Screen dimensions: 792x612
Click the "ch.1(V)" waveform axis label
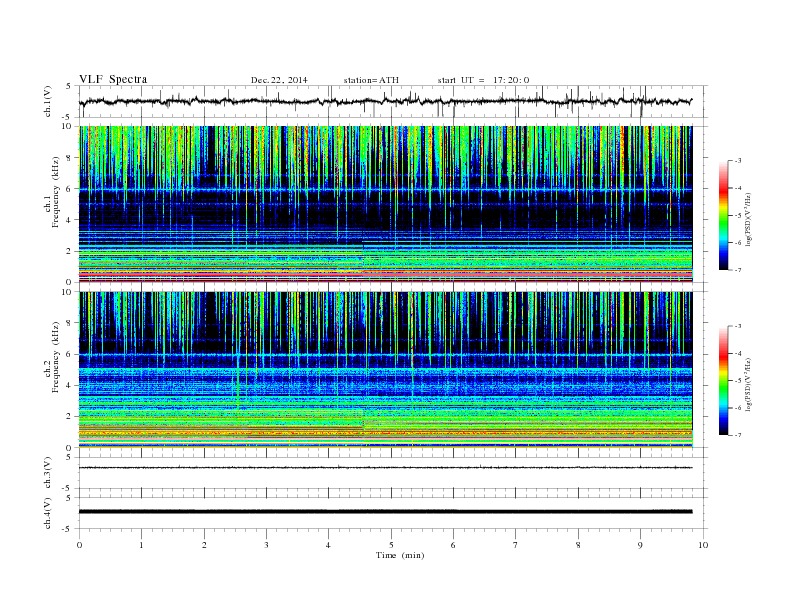pyautogui.click(x=48, y=102)
